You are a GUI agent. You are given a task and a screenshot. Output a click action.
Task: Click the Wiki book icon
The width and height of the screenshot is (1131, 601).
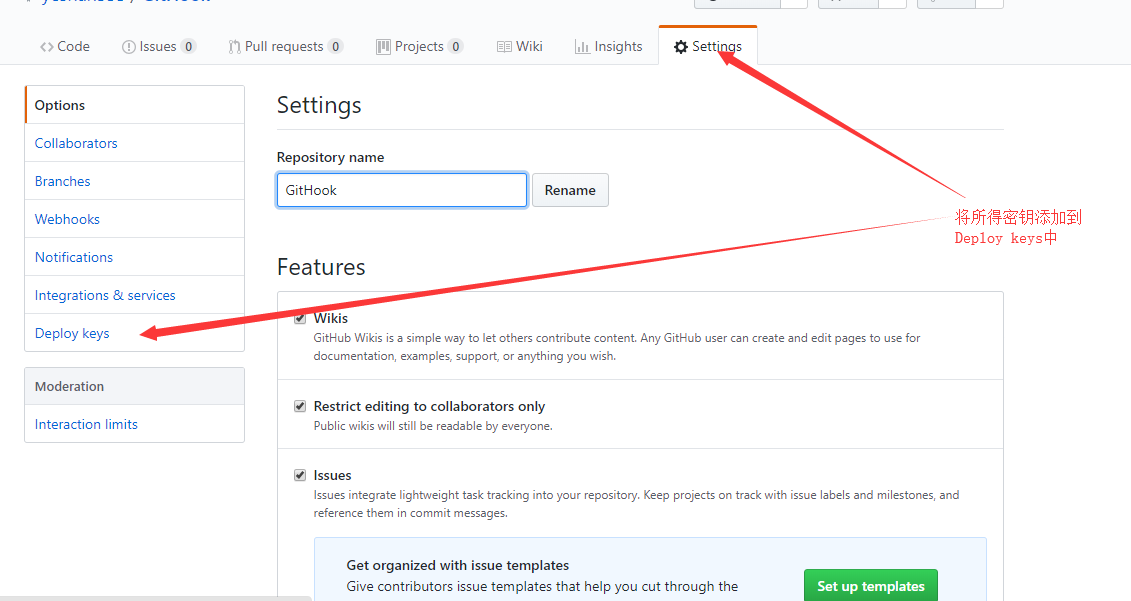pyautogui.click(x=504, y=47)
